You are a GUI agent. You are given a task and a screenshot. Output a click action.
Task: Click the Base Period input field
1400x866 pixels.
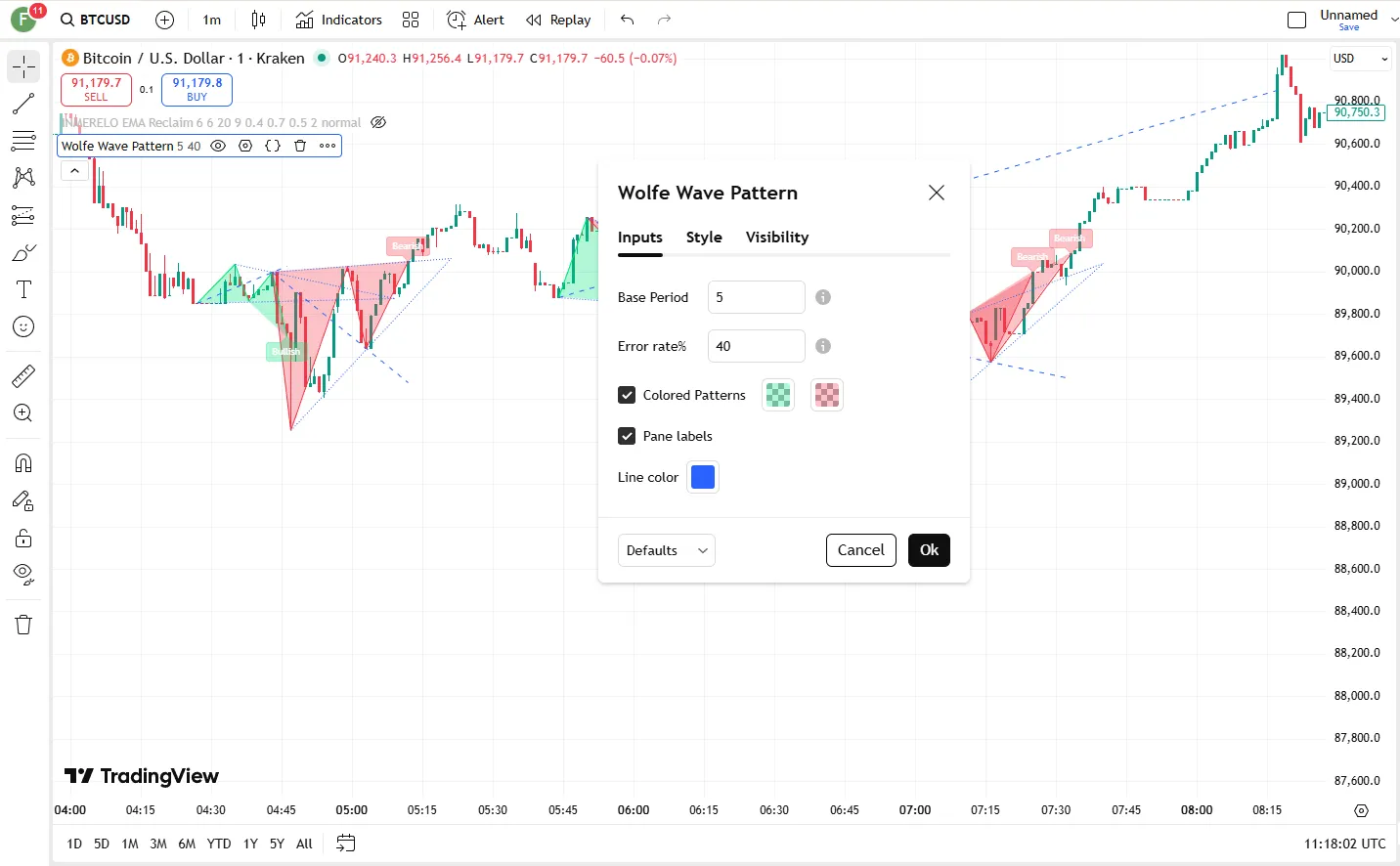point(756,297)
